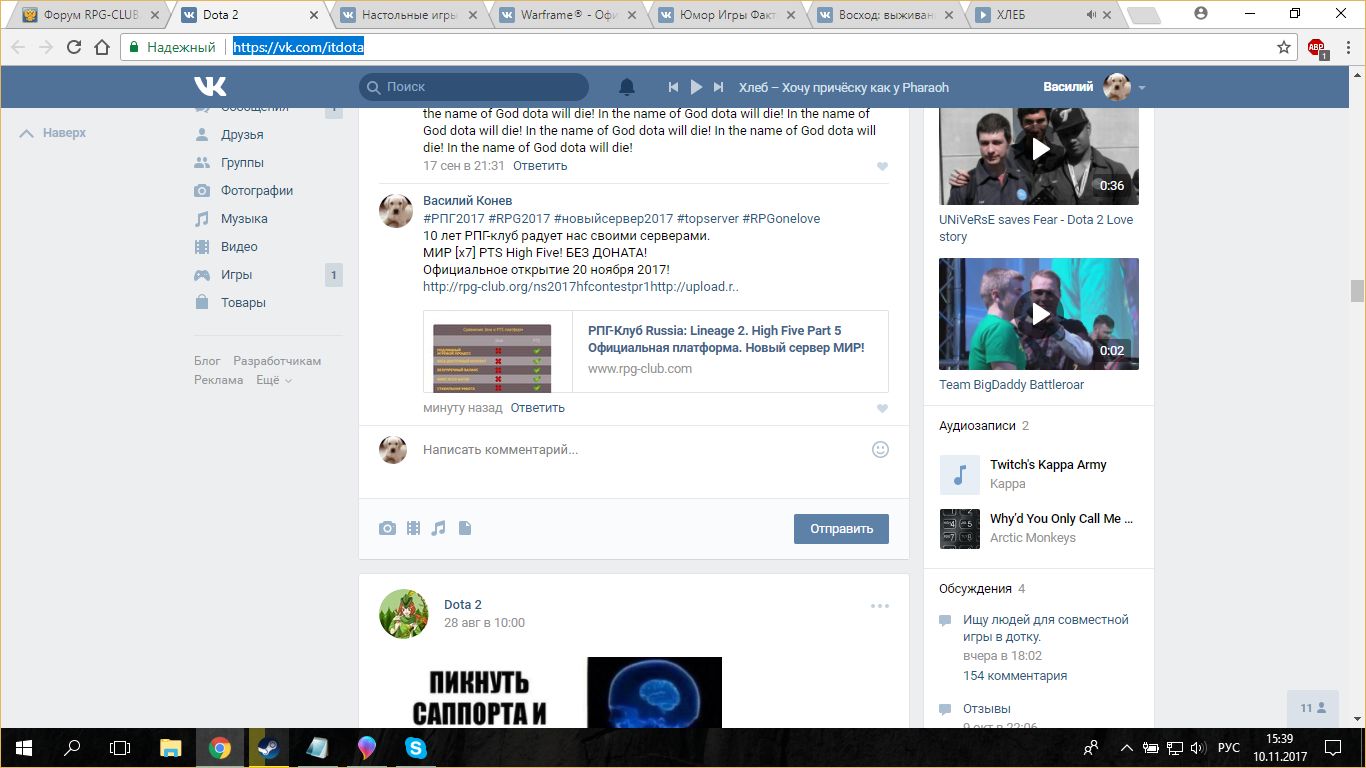
Task: Play the UNiVeRsE saves Fear video
Action: (1039, 150)
